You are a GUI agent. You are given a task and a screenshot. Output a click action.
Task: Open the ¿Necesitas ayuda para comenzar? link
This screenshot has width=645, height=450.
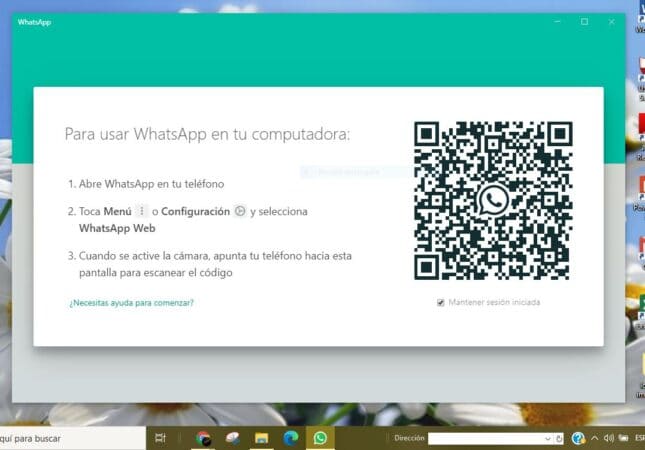point(131,303)
